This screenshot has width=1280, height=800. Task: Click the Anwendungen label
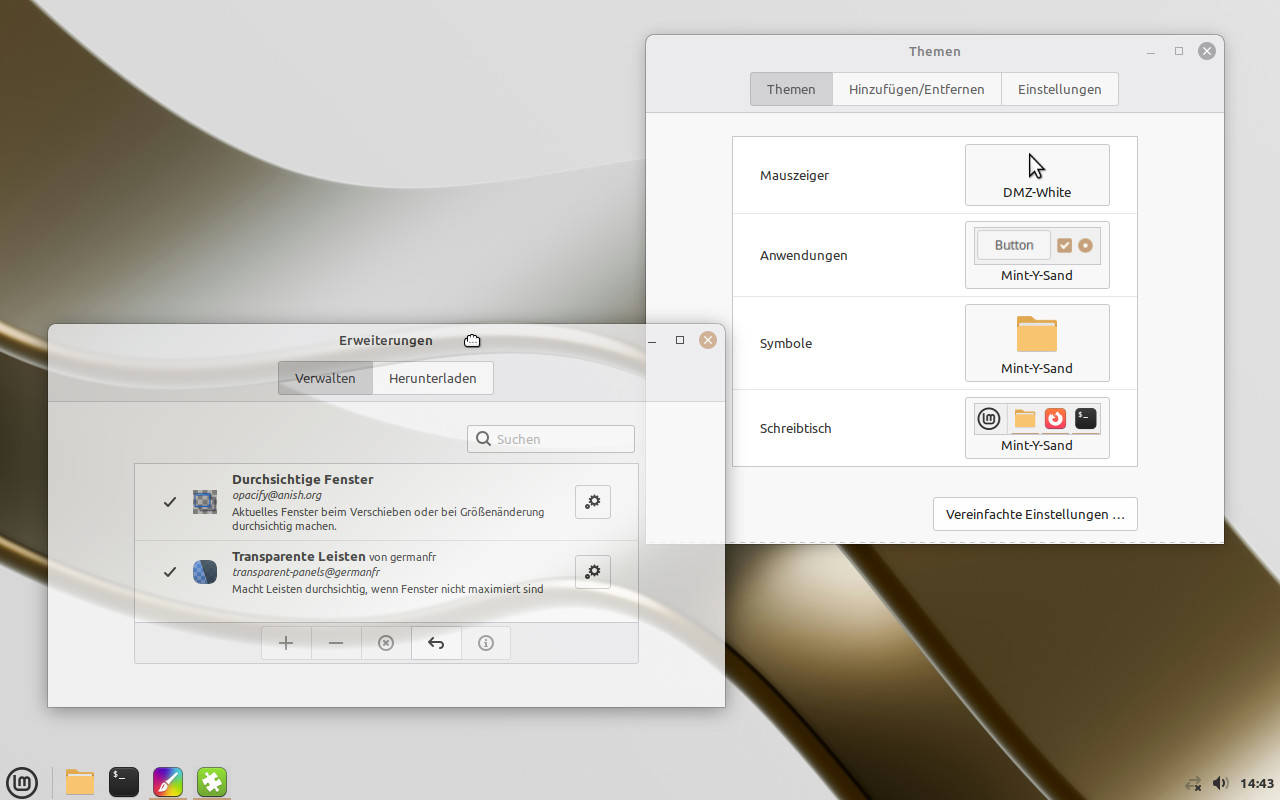pyautogui.click(x=804, y=255)
